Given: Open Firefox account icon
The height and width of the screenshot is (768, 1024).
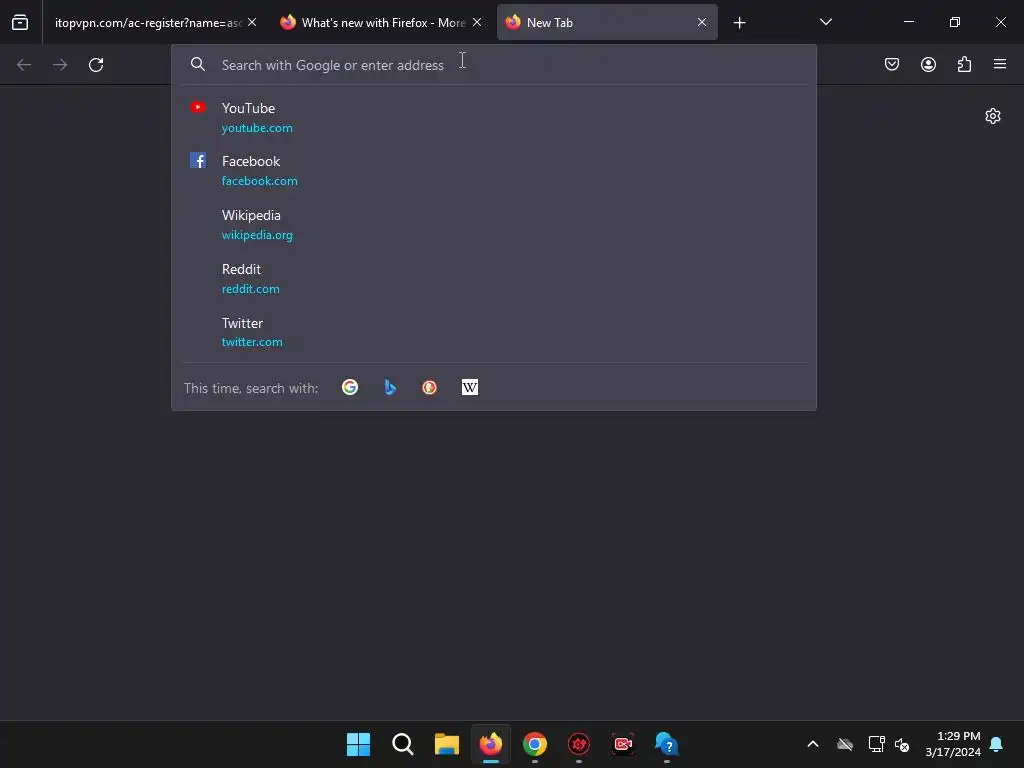Looking at the screenshot, I should (x=928, y=64).
